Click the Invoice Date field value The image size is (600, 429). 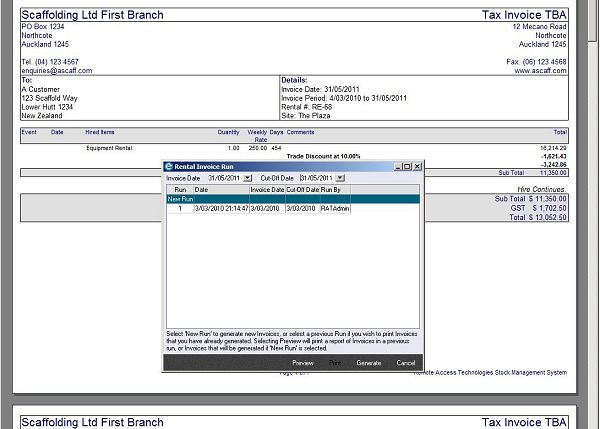222,177
